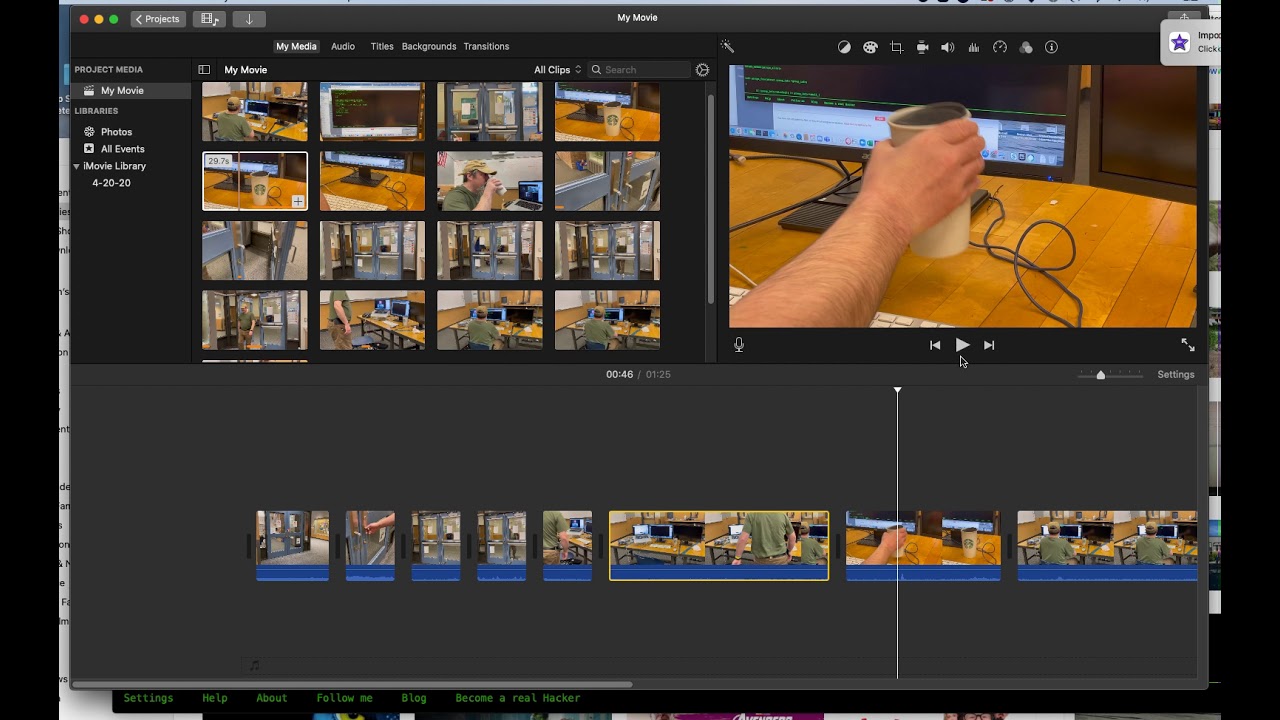Open the magic wand auto-enhance tool
1280x720 pixels.
pos(727,47)
